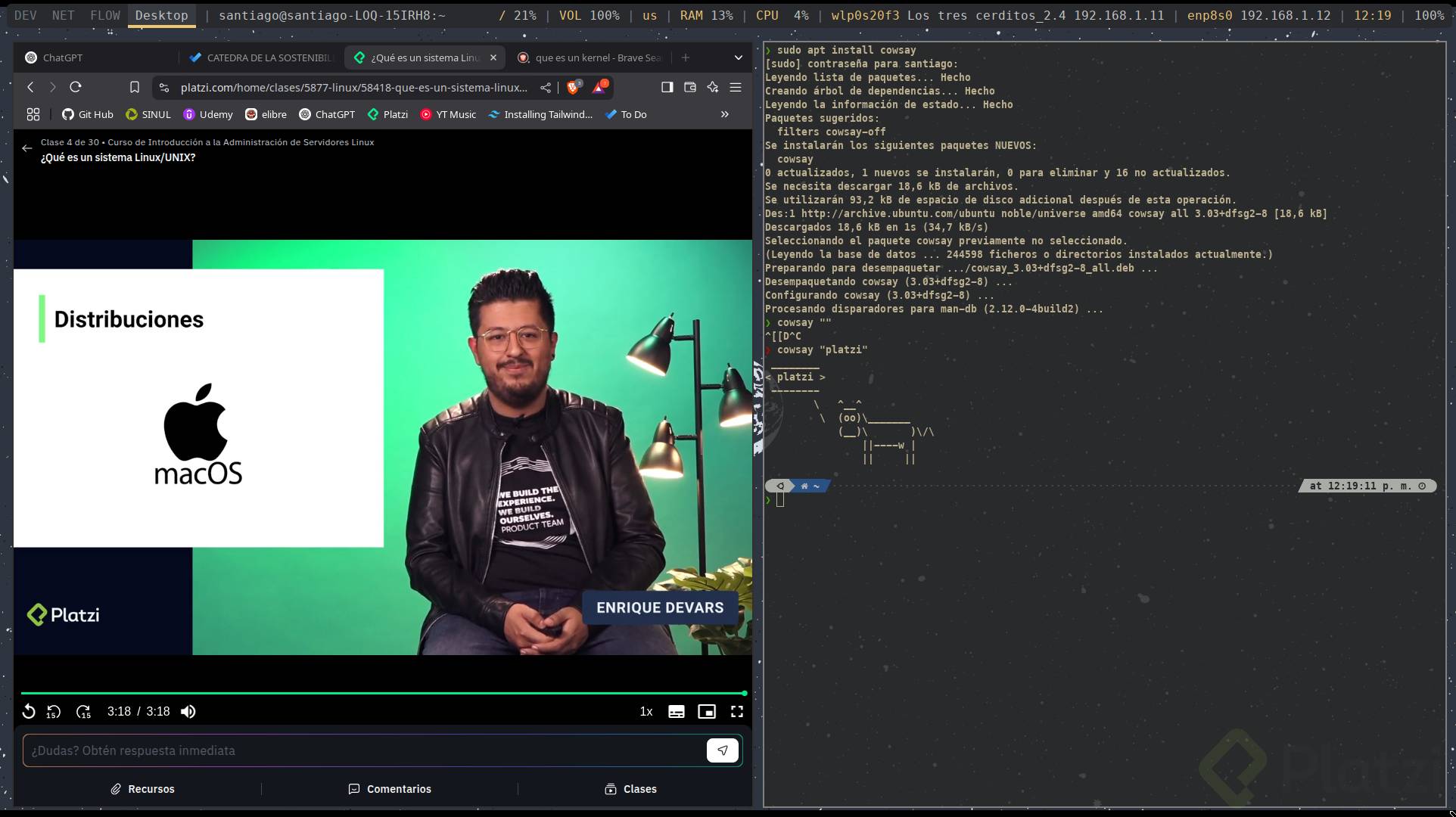Rewind the video 15 seconds
The height and width of the screenshot is (817, 1456).
54,712
